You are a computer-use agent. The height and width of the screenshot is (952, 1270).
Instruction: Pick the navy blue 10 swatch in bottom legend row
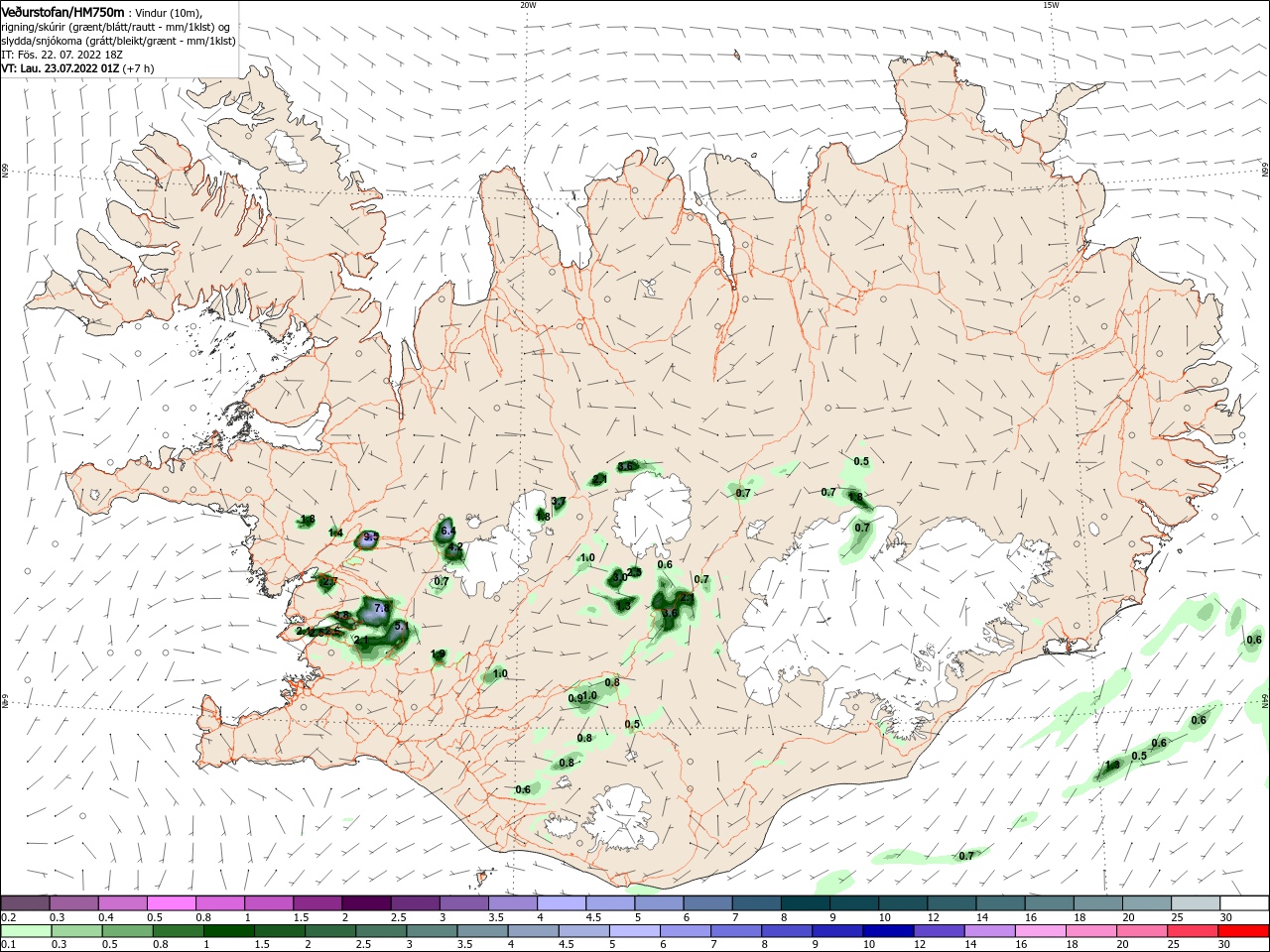point(888,931)
